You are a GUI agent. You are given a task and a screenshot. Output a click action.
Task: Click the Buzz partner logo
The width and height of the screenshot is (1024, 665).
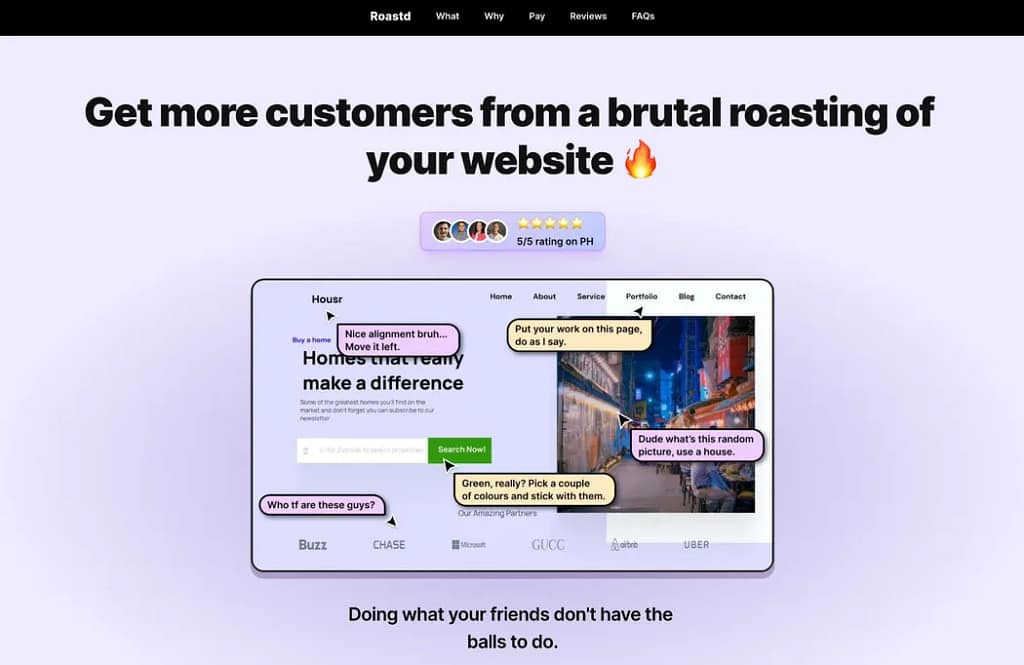(312, 545)
